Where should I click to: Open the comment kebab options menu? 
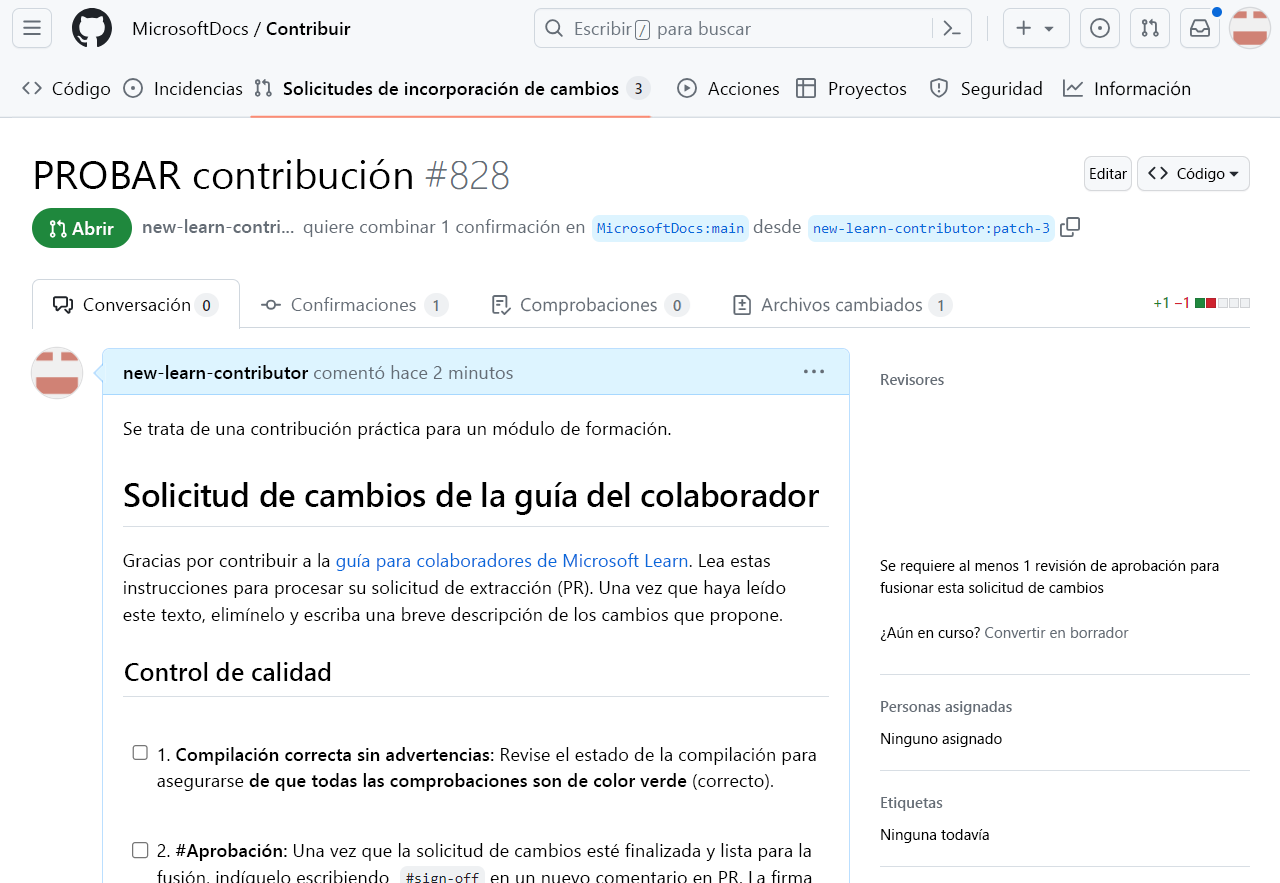pos(814,371)
